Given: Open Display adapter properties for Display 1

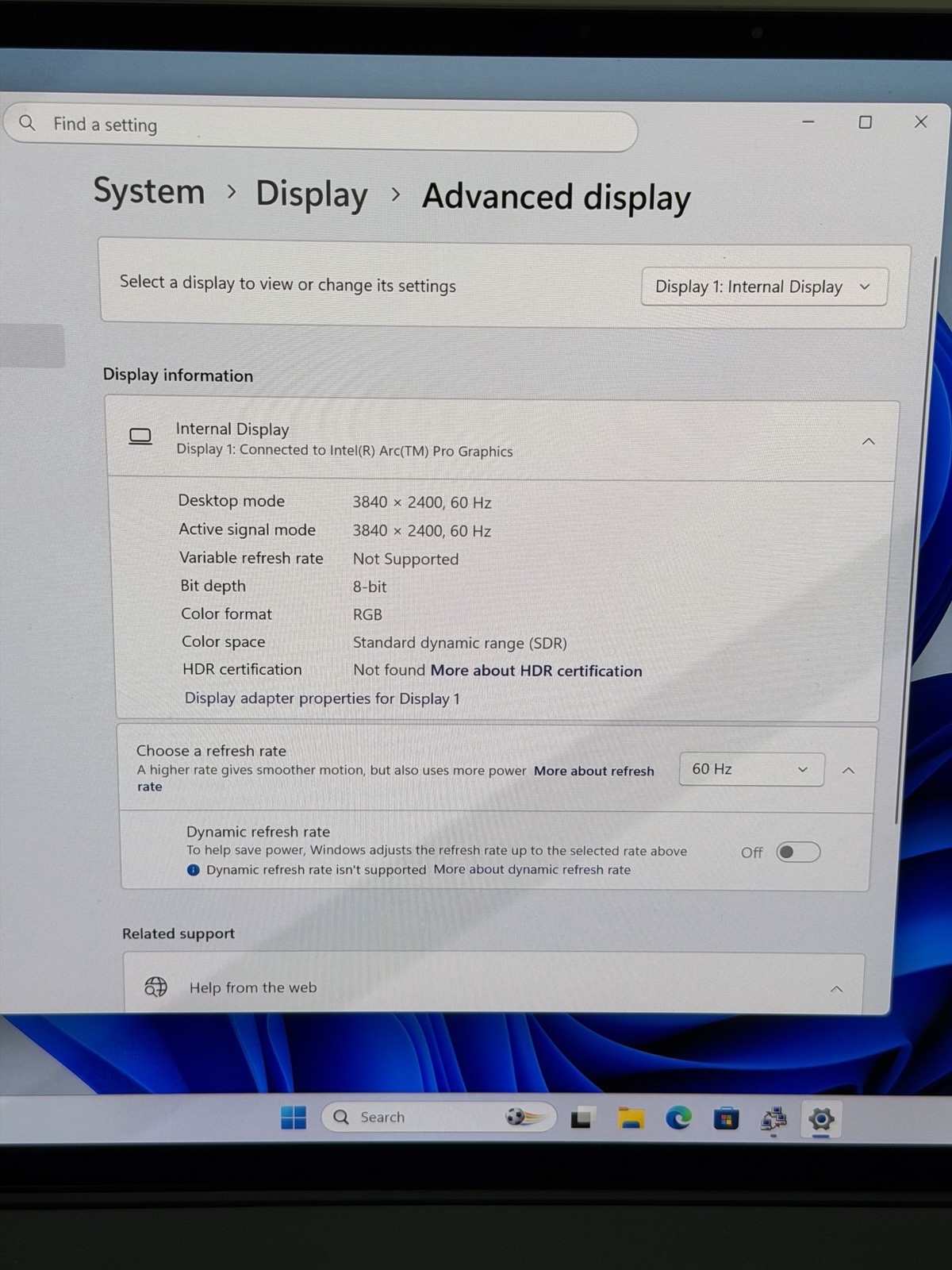Looking at the screenshot, I should click(322, 698).
